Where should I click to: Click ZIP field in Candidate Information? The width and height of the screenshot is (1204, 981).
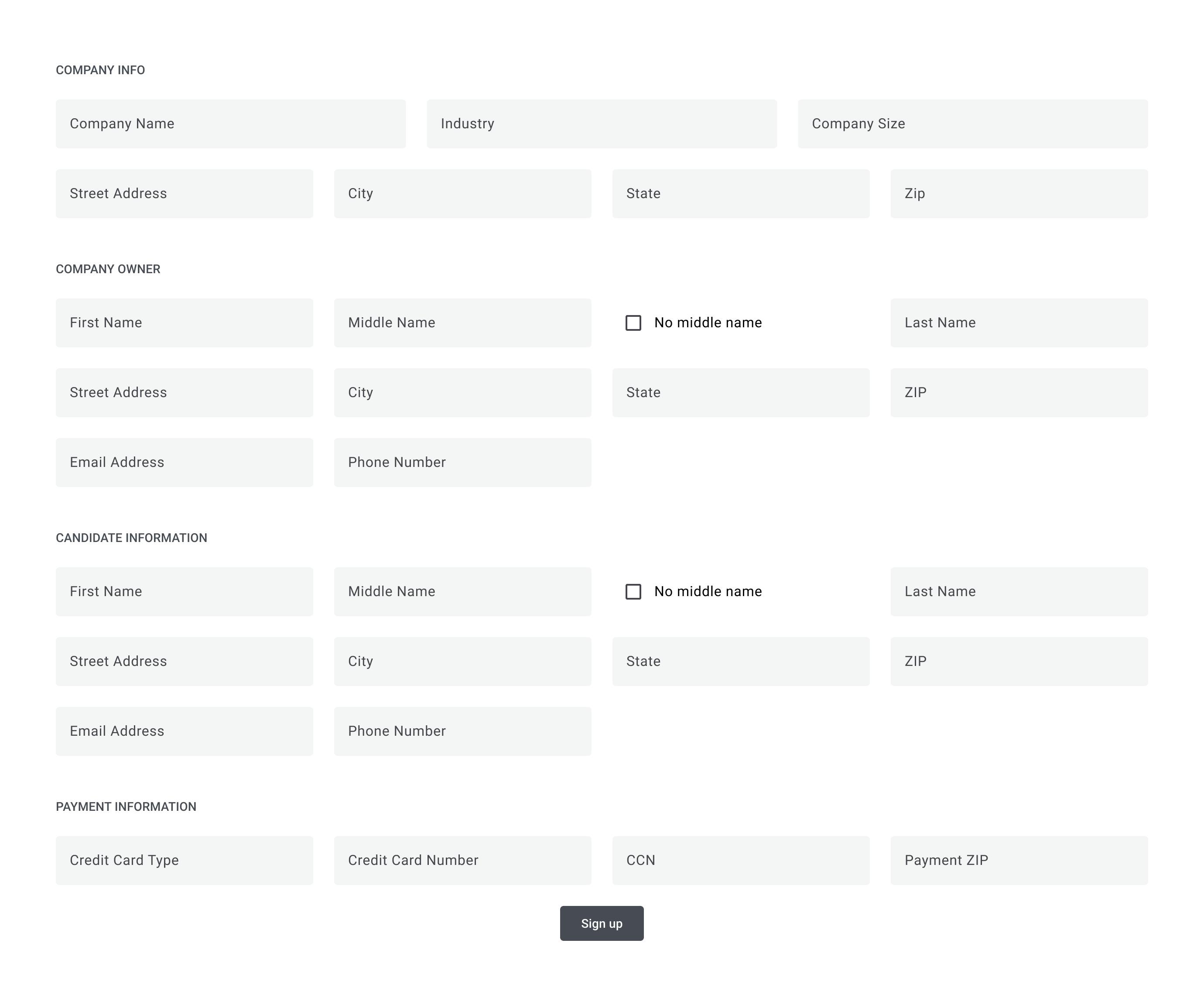coord(1019,662)
